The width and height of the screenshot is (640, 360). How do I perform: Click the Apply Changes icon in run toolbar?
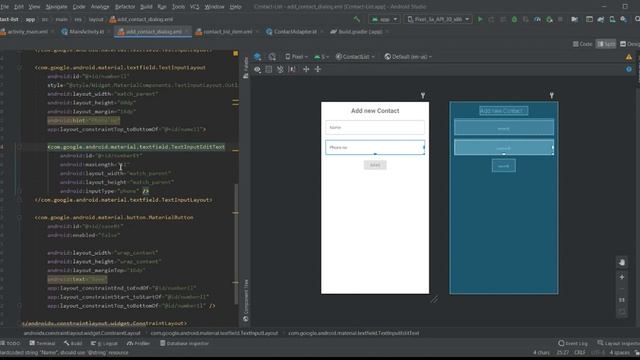[x=491, y=19]
